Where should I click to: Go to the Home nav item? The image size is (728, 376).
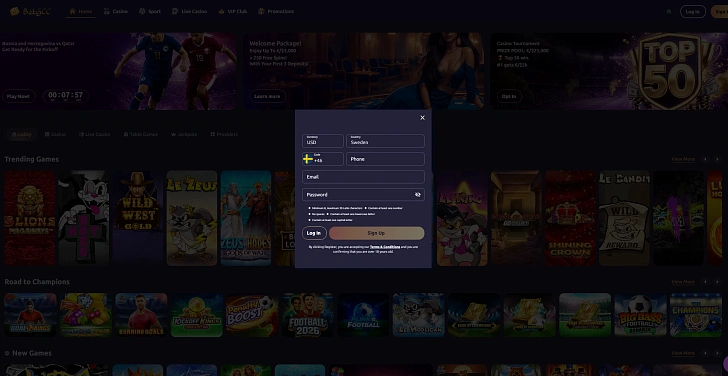tap(80, 11)
